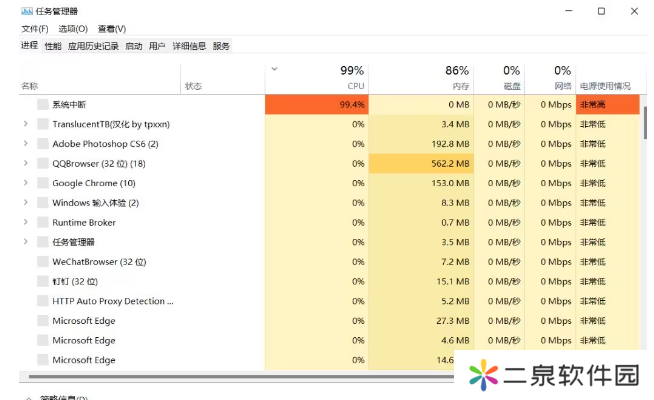Expand the TranslucentTB process group
The height and width of the screenshot is (400, 654).
[x=26, y=124]
